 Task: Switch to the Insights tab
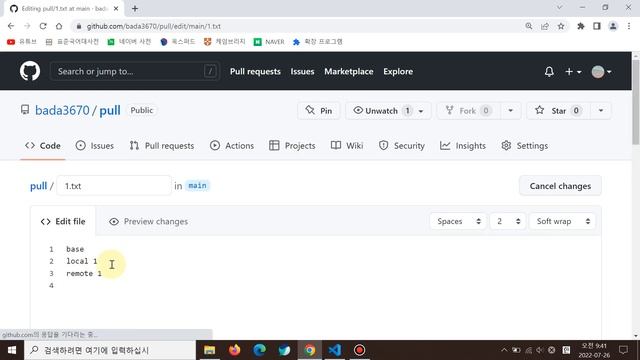[x=463, y=146]
